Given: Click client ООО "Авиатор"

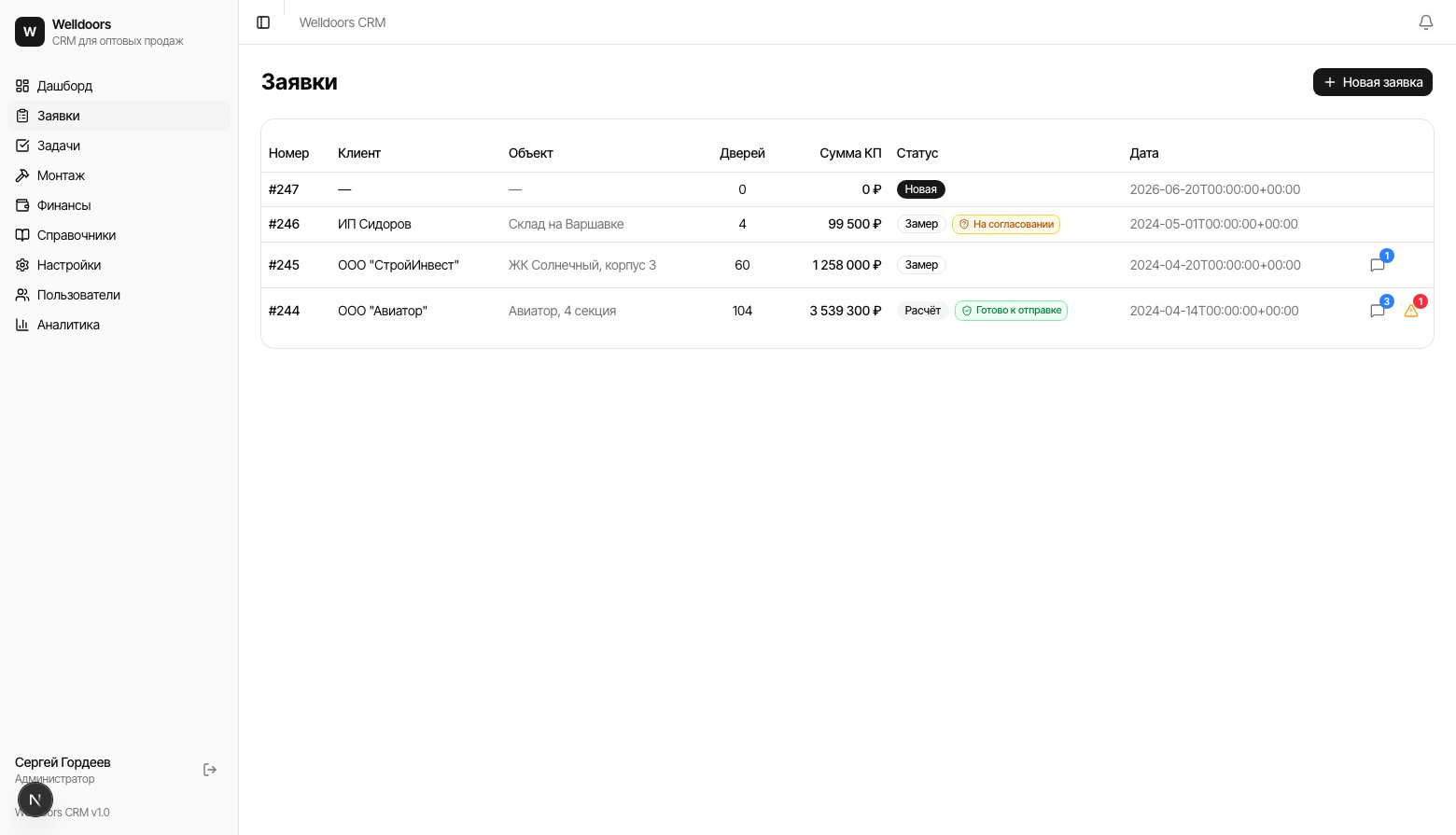Looking at the screenshot, I should pyautogui.click(x=383, y=311).
